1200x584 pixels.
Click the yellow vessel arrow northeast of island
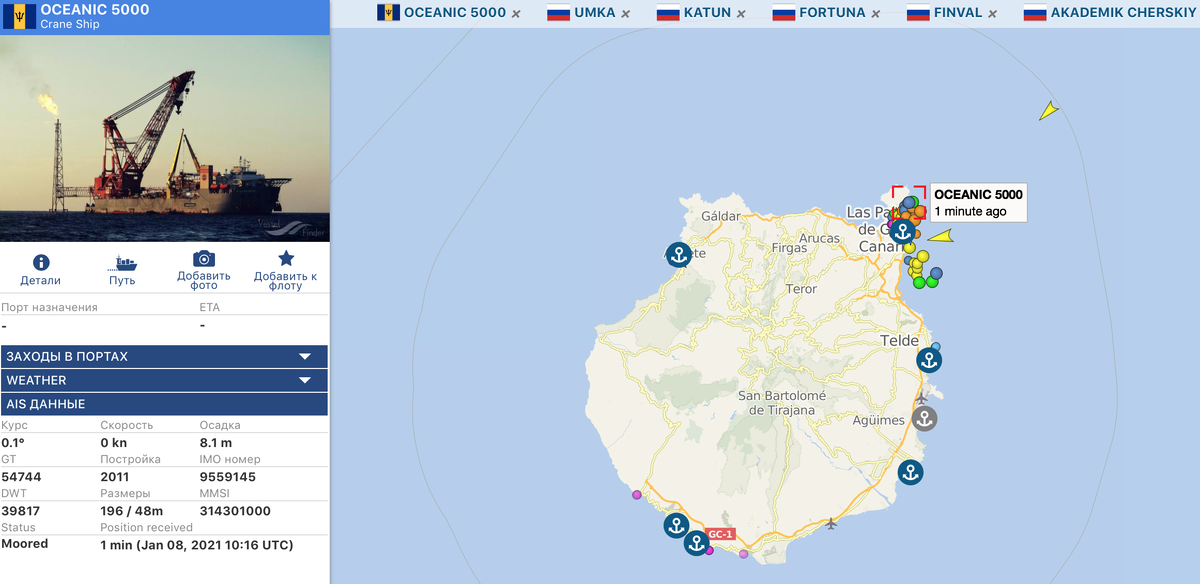click(x=1048, y=110)
